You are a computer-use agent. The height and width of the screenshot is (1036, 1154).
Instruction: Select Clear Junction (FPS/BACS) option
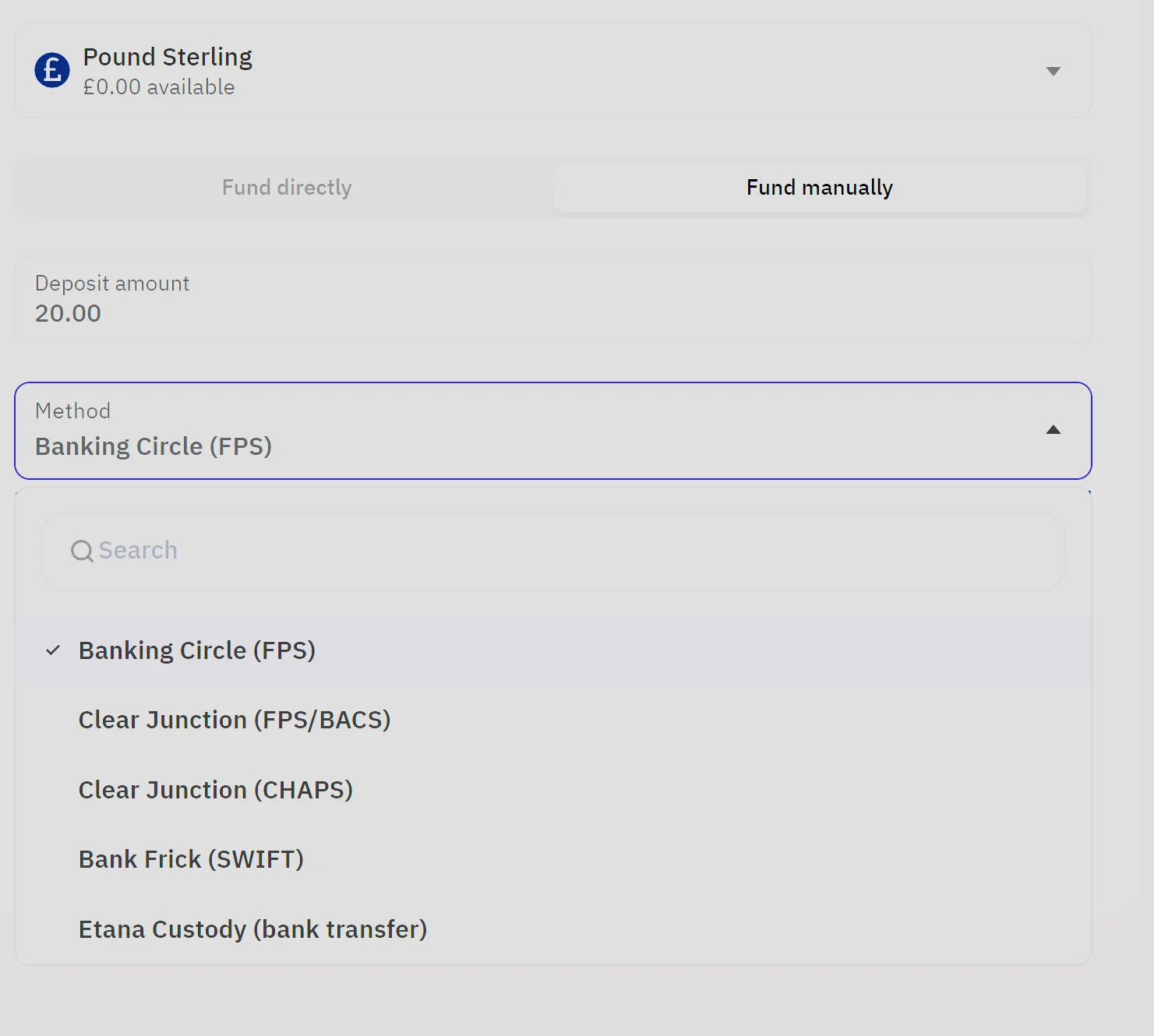pyautogui.click(x=553, y=720)
